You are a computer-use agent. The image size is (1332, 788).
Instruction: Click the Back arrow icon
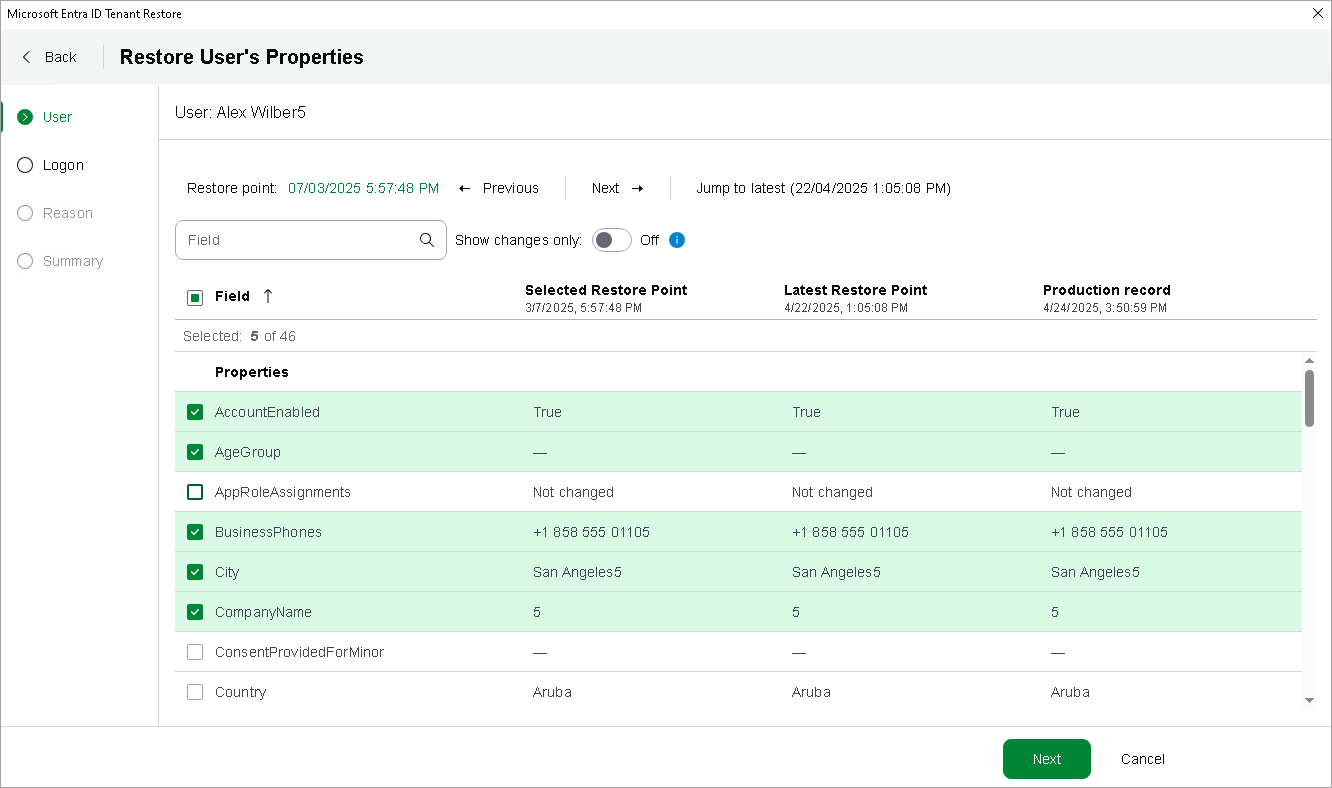tap(27, 57)
